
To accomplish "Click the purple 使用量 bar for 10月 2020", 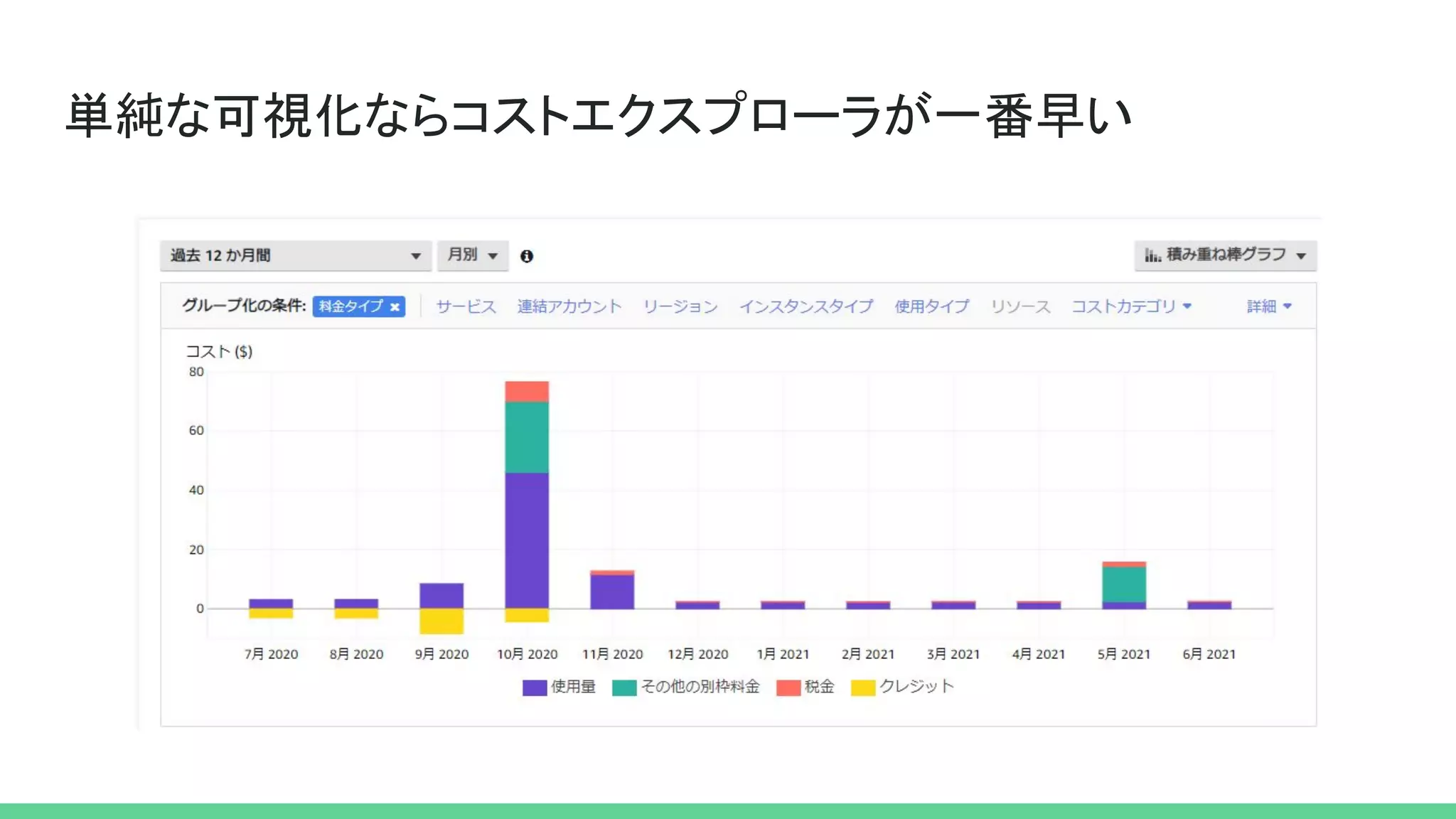I will [527, 540].
